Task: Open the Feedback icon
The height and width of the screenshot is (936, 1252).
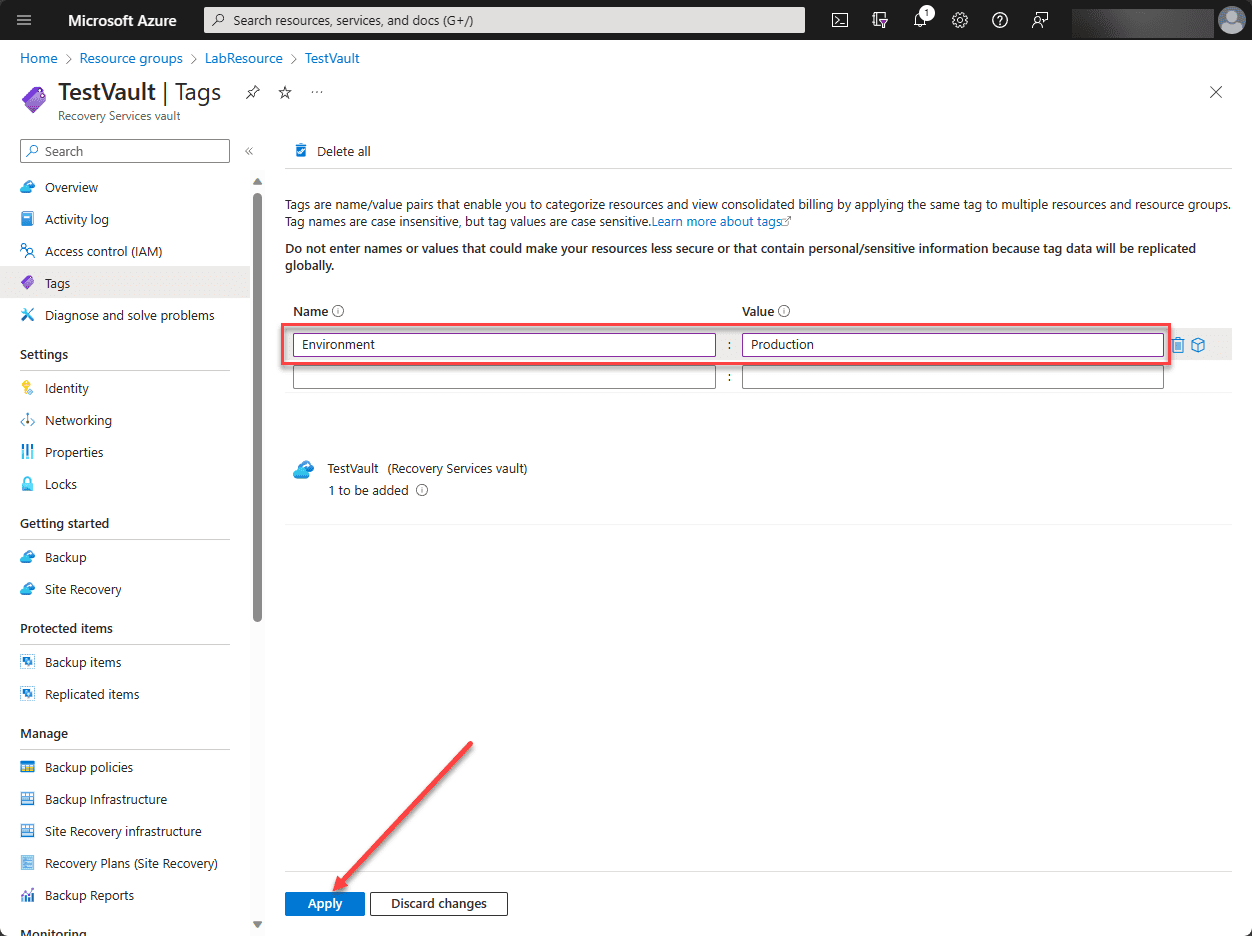Action: click(x=1040, y=20)
